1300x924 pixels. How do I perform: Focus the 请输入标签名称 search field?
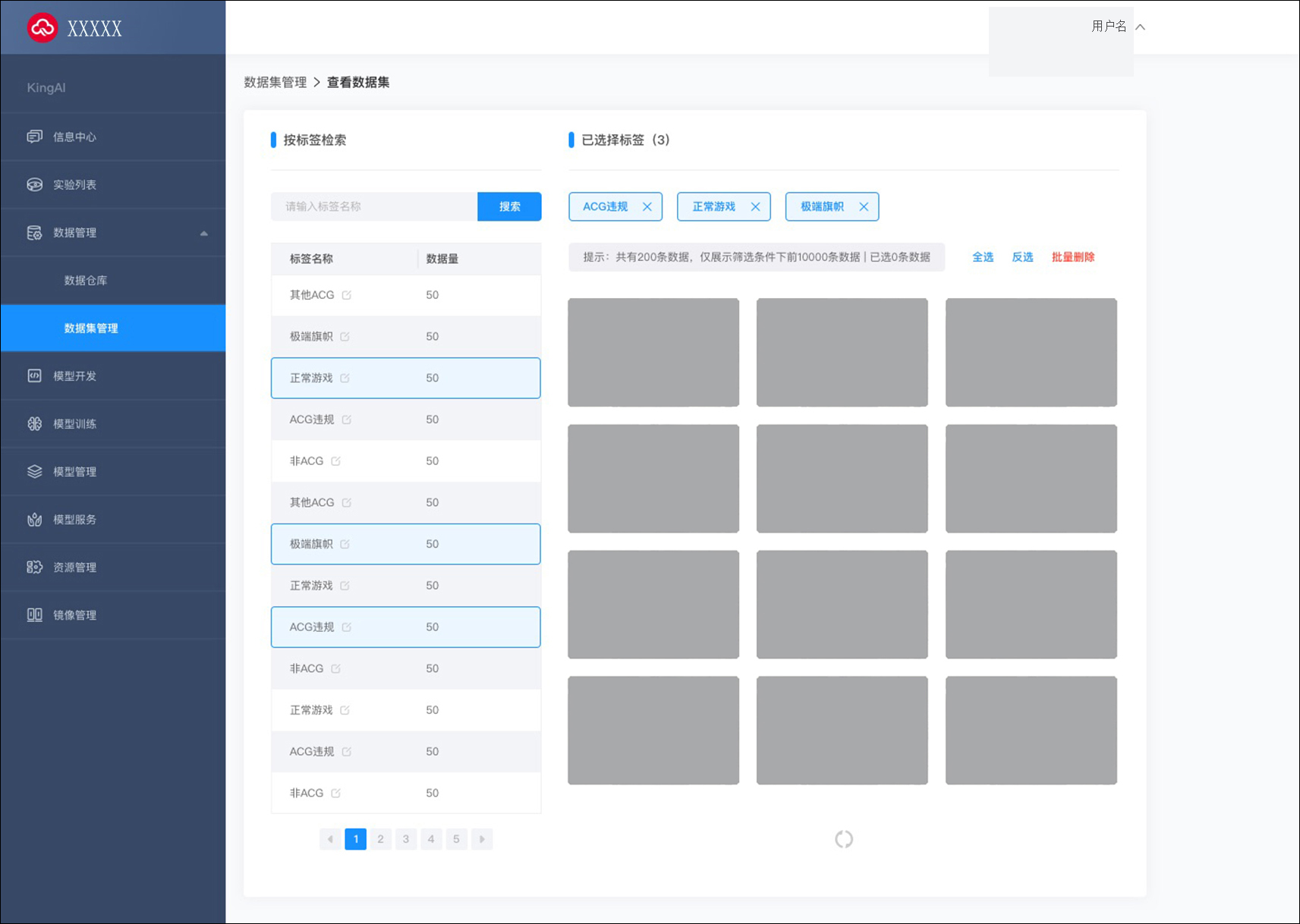click(x=374, y=206)
